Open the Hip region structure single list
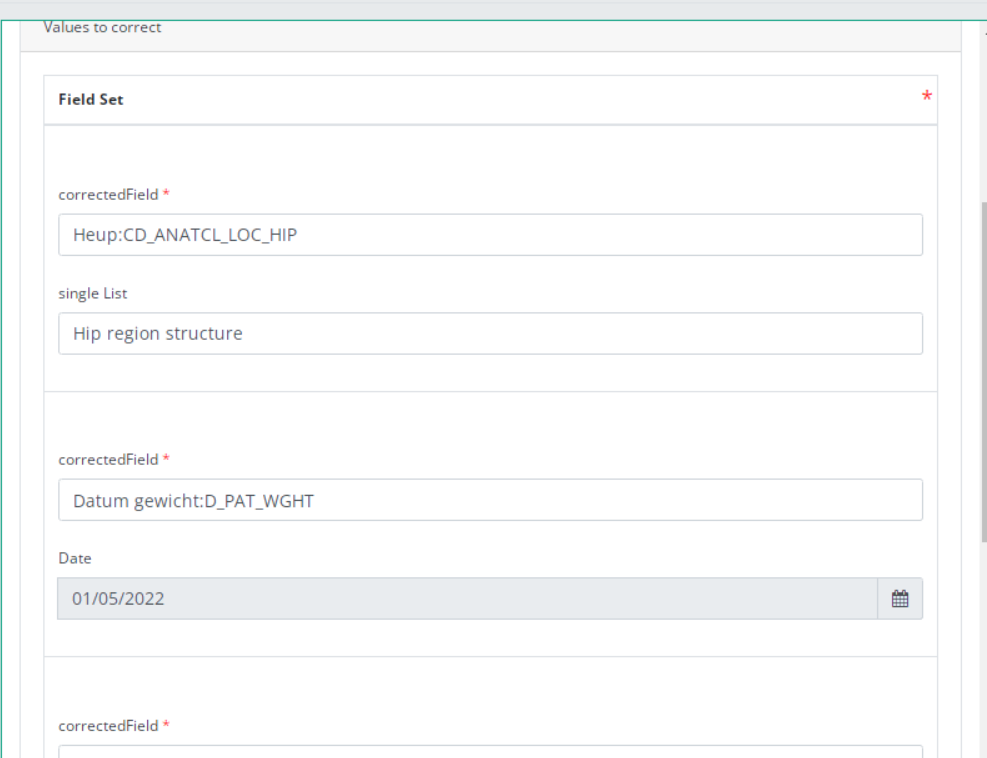Viewport: 987px width, 758px height. (490, 333)
